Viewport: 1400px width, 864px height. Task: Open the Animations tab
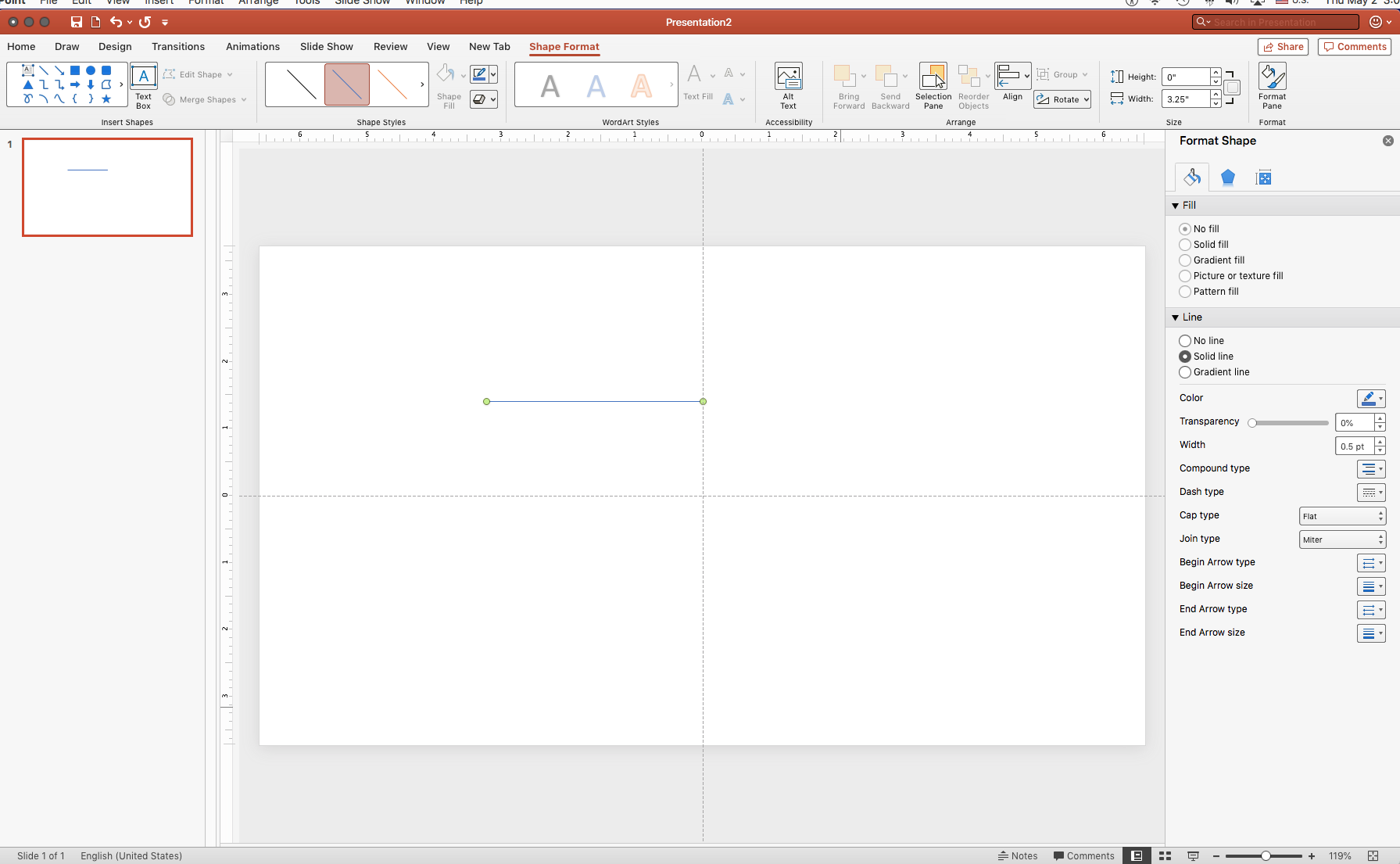click(252, 47)
